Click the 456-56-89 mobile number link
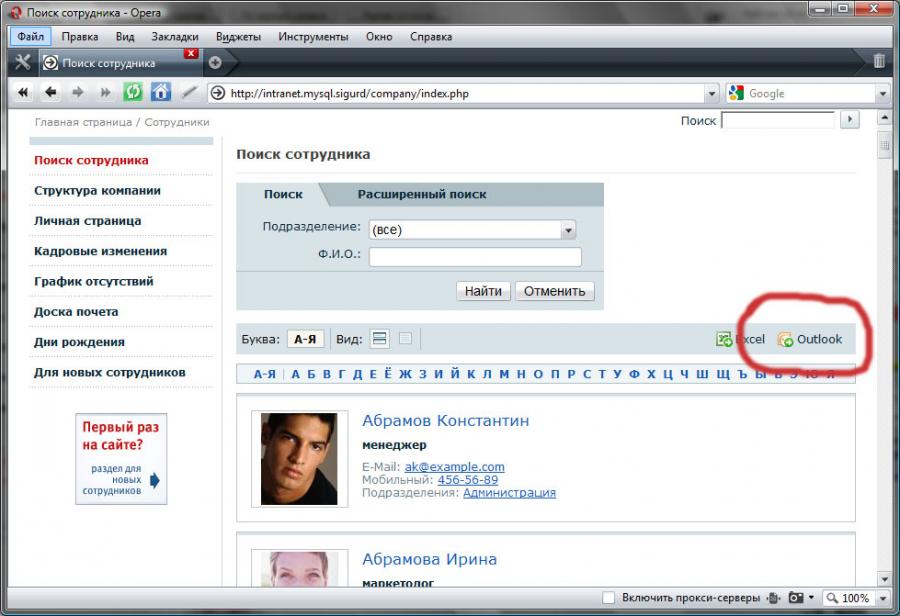This screenshot has width=900, height=616. click(468, 480)
